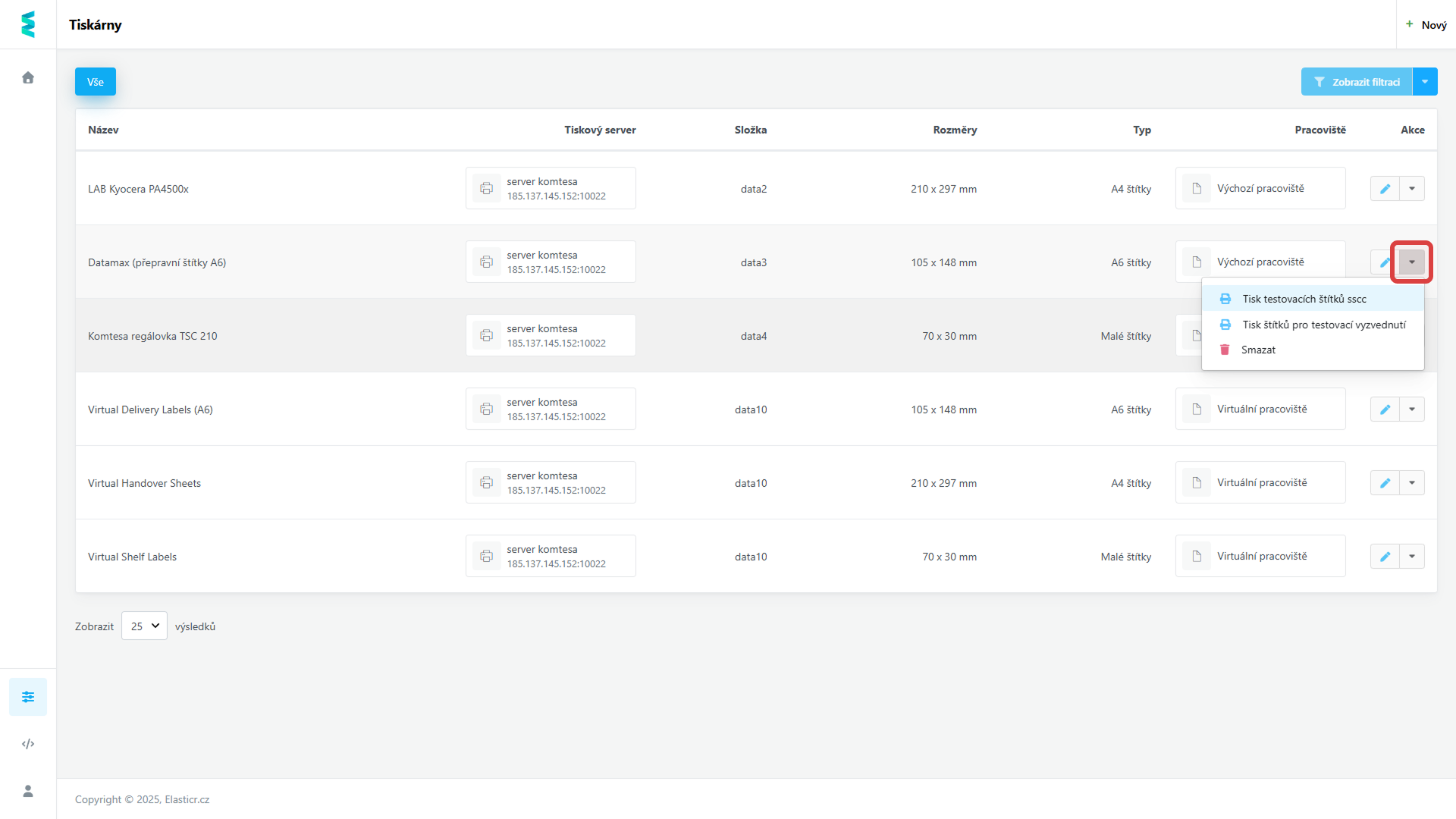The image size is (1456, 819).
Task: Open server komtesa card in LAB Kyocera row
Action: pyautogui.click(x=551, y=189)
